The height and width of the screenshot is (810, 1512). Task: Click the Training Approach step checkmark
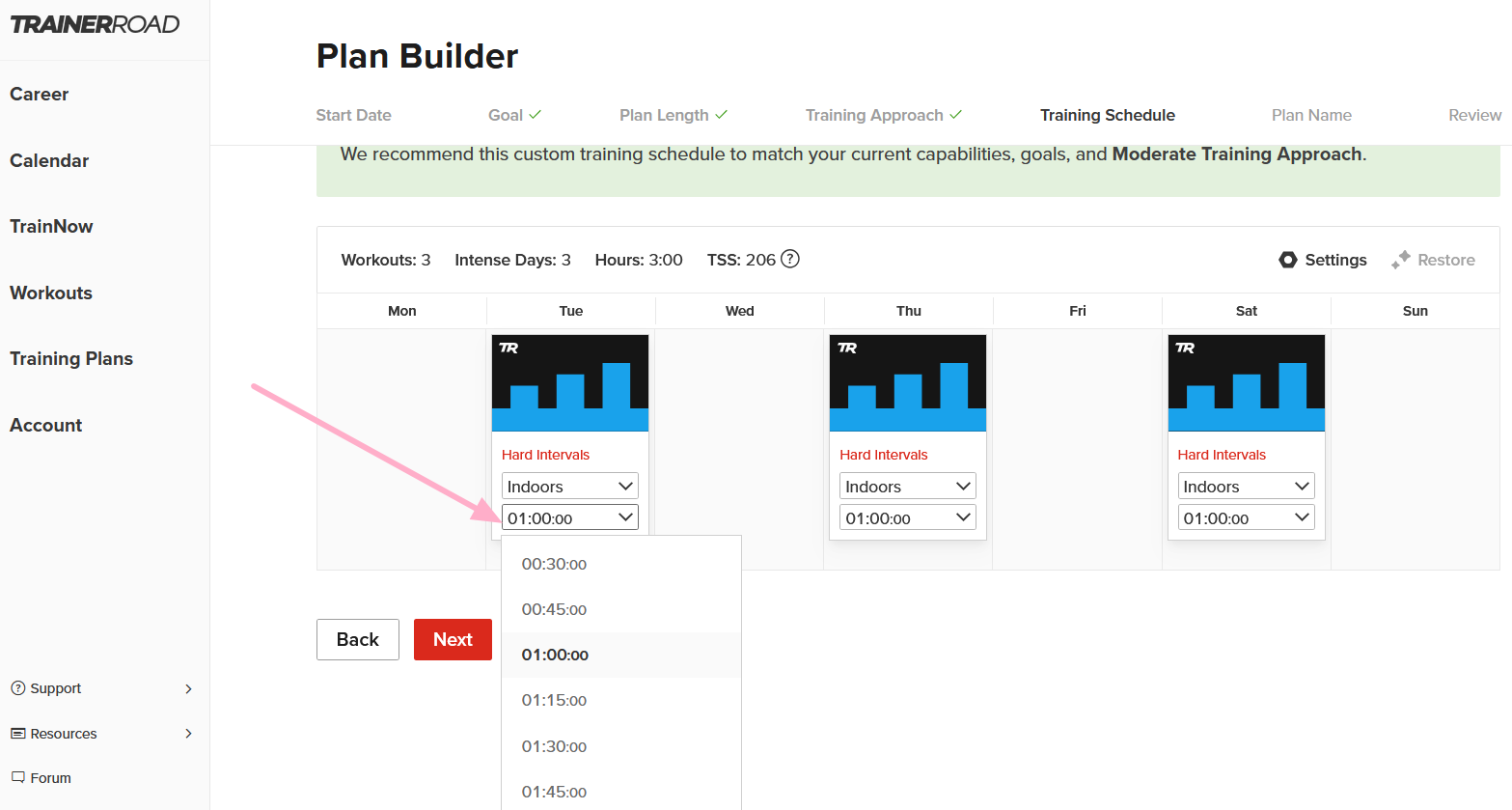(x=956, y=114)
